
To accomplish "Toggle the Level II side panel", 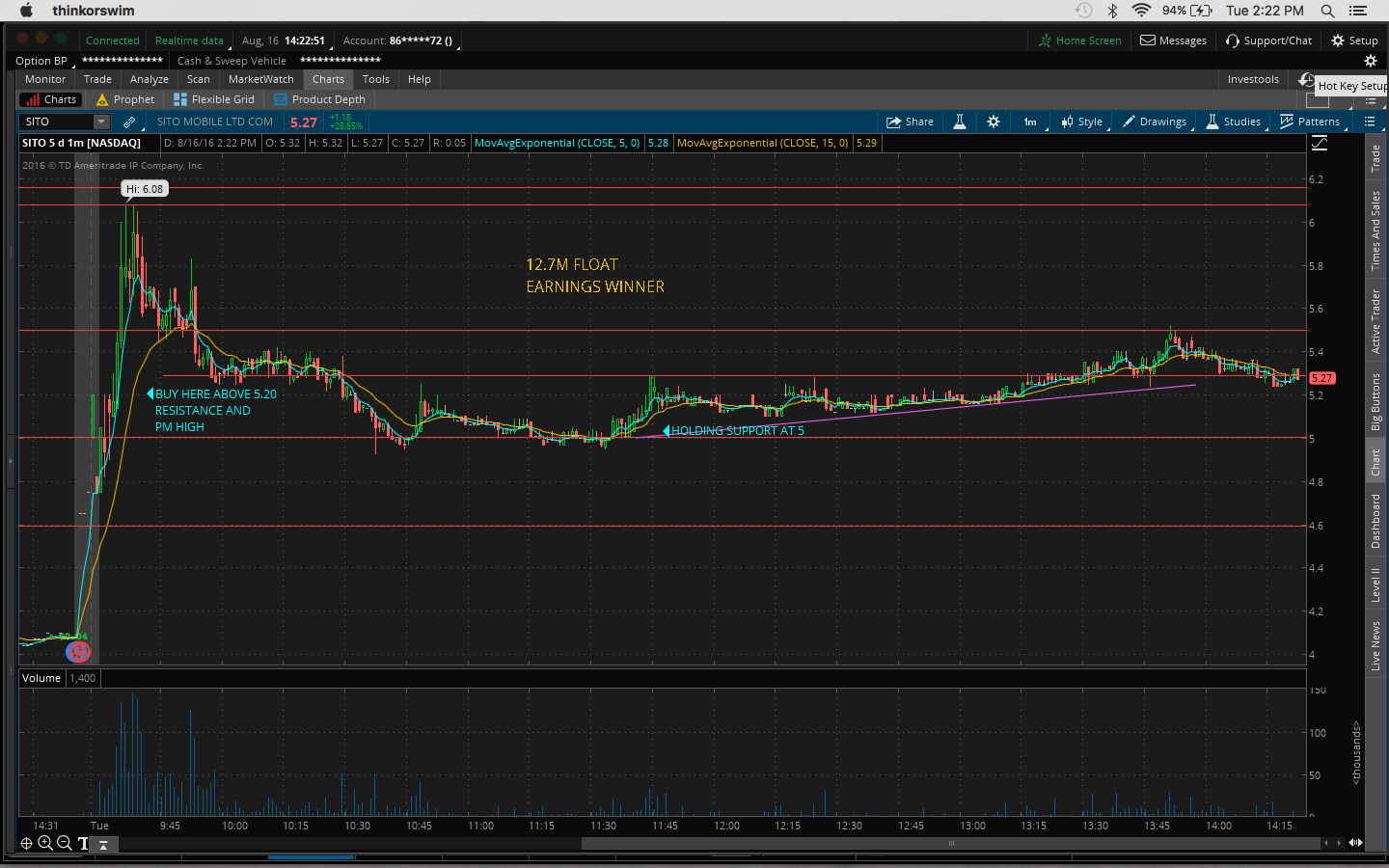I will pyautogui.click(x=1375, y=584).
